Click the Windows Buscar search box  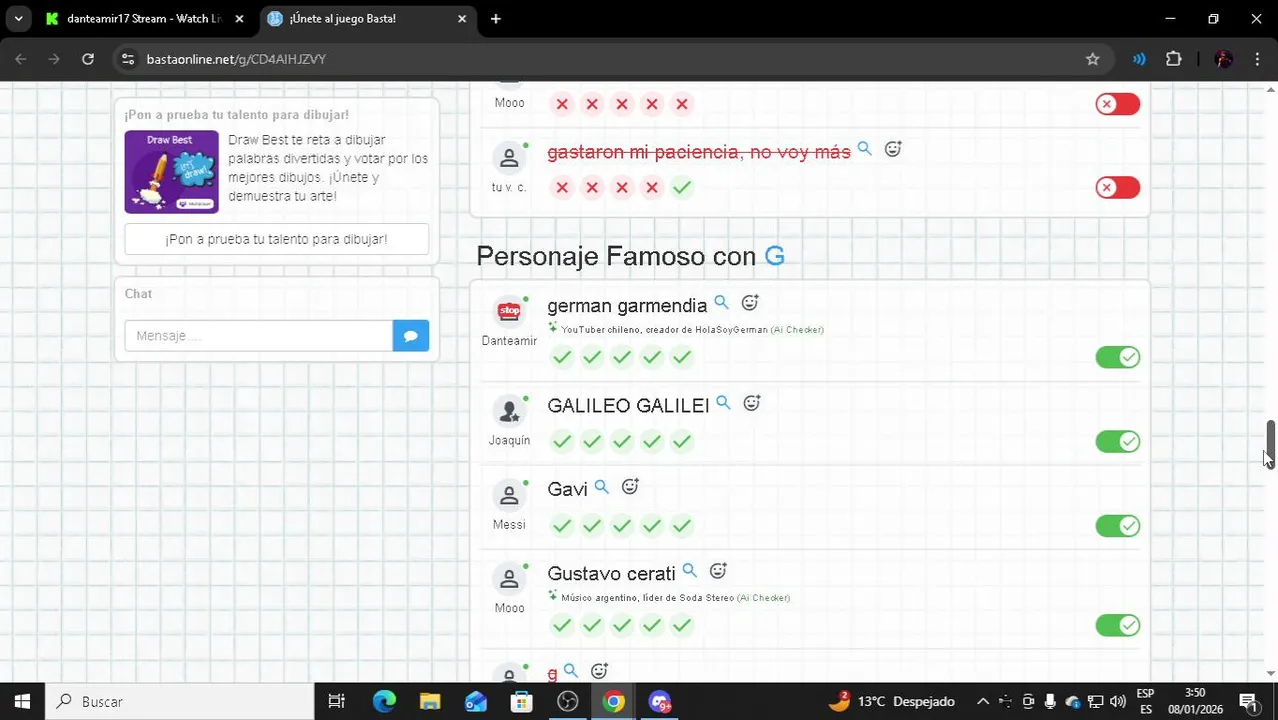[180, 702]
